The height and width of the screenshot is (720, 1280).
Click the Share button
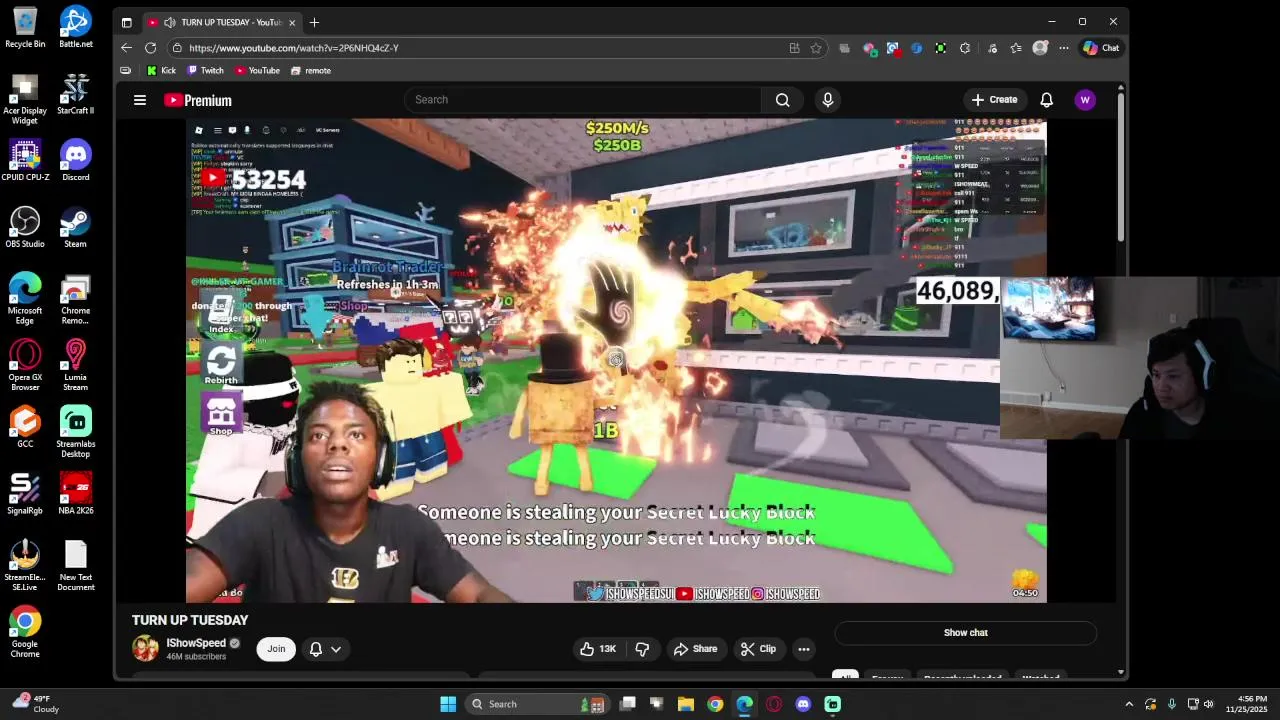695,649
